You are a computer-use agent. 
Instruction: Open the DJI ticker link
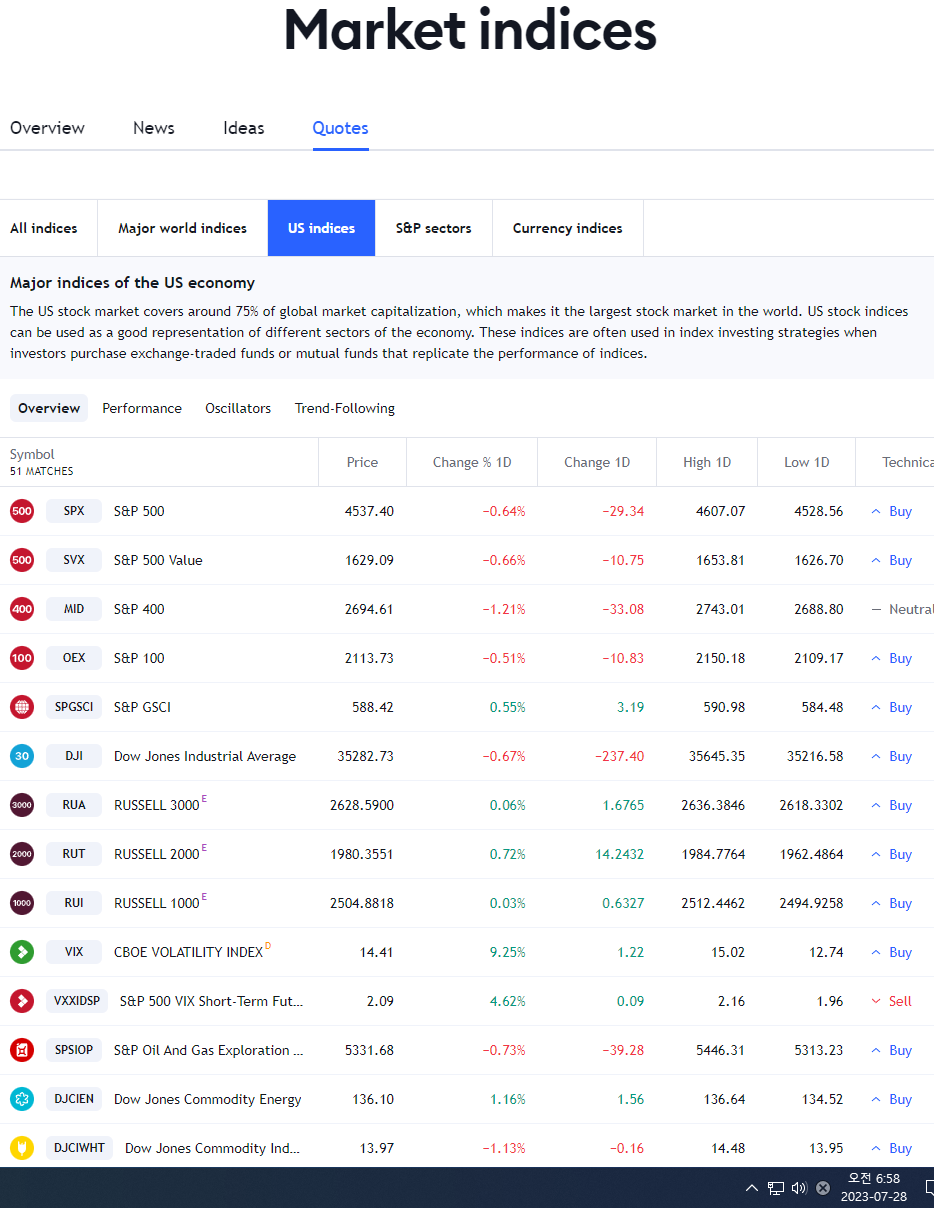click(x=74, y=756)
